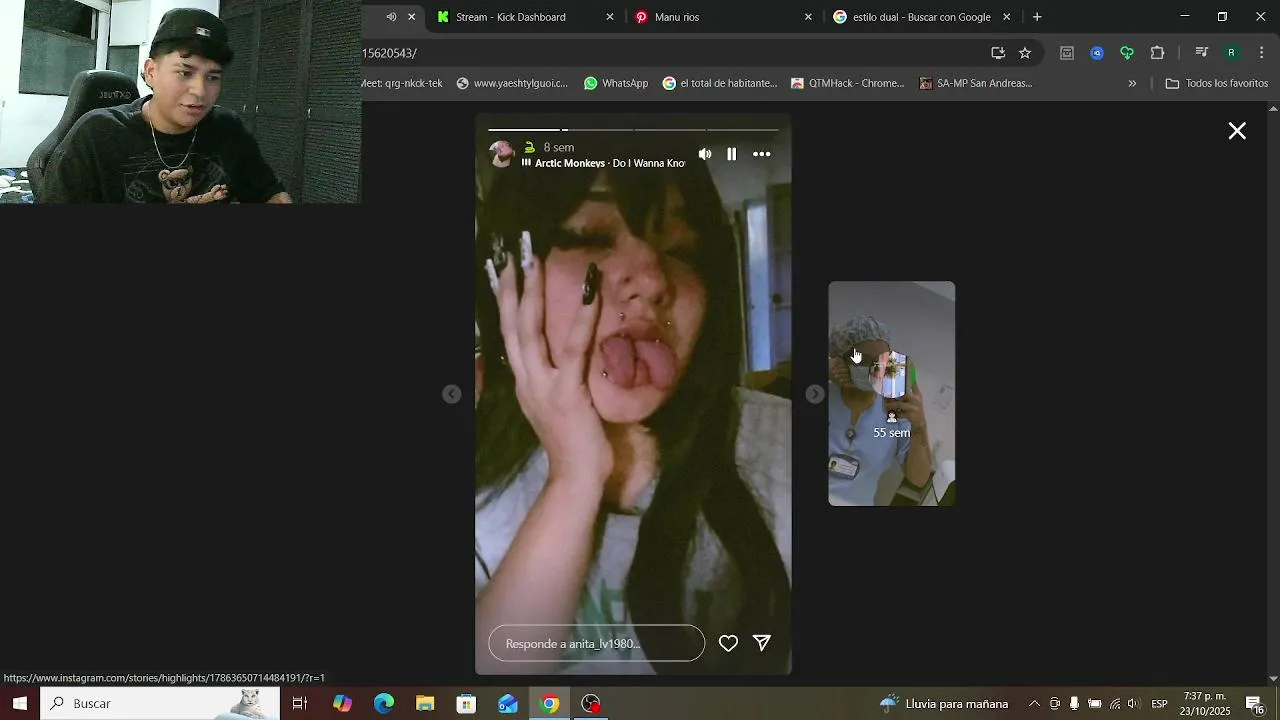Click the Responde a anita_lv1980 reply field
Image resolution: width=1280 pixels, height=720 pixels.
596,643
